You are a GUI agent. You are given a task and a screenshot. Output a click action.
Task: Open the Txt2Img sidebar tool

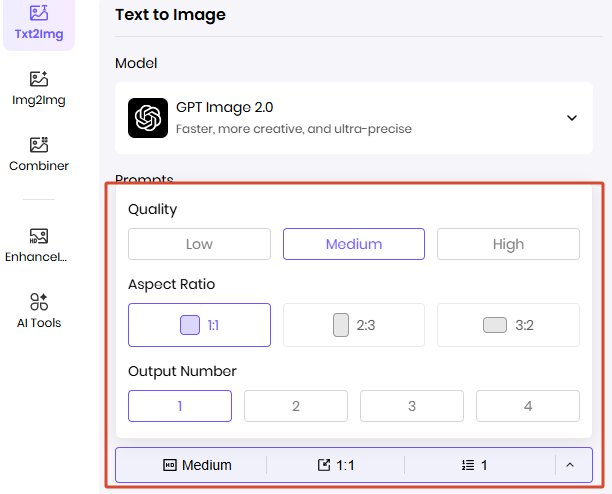pyautogui.click(x=39, y=23)
